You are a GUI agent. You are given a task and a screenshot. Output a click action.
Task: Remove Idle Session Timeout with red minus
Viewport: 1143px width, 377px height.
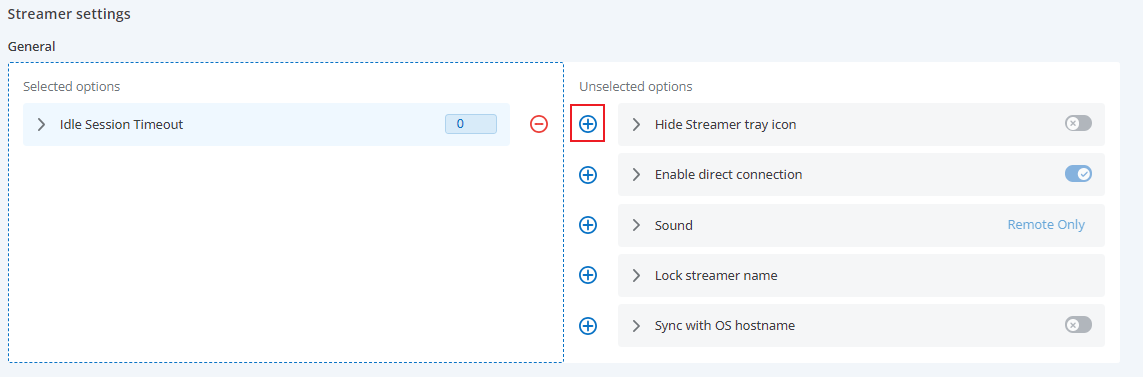tap(539, 124)
